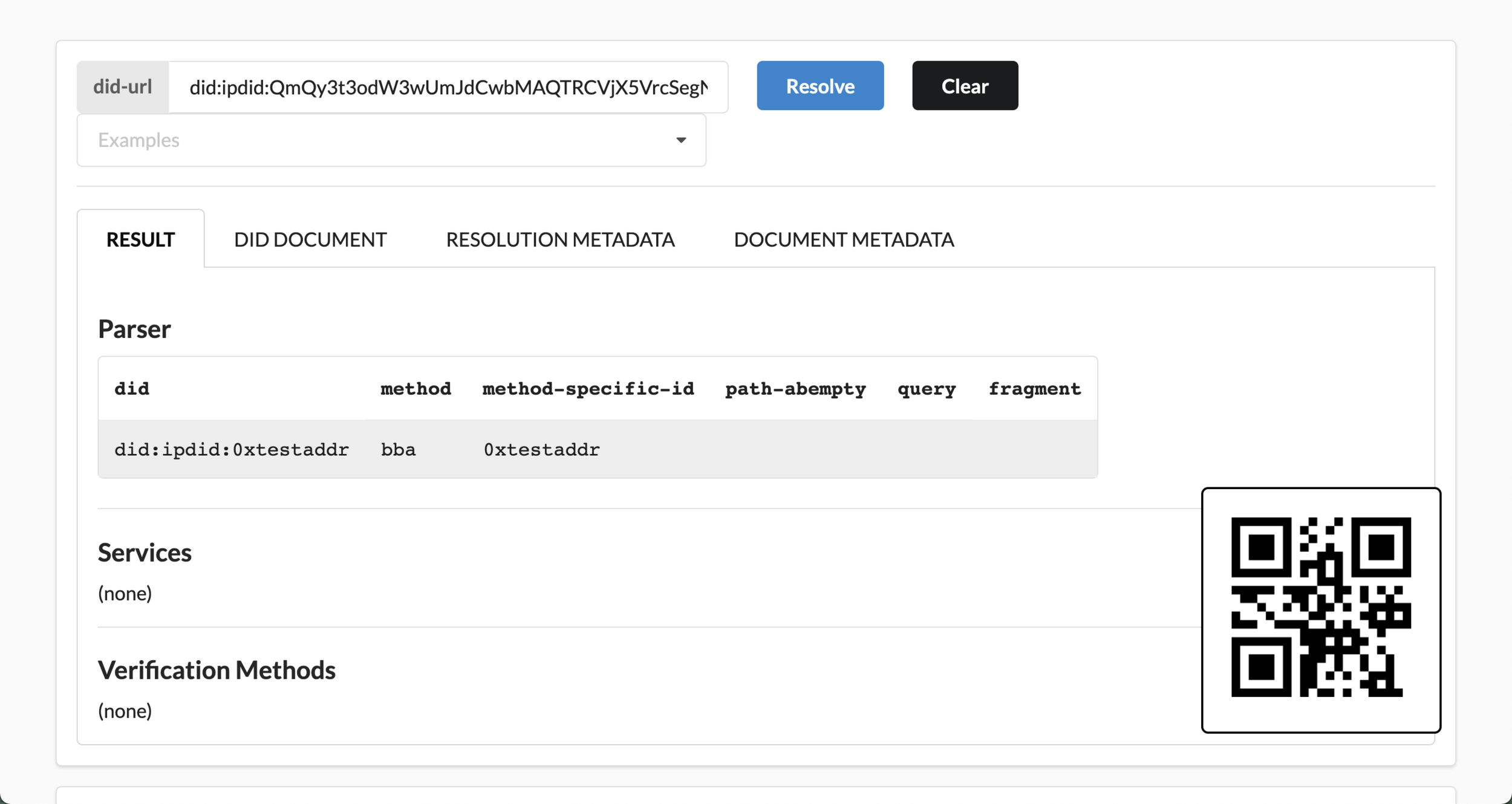Click the did-url label addon
Screen dimensions: 1512x804
(123, 87)
